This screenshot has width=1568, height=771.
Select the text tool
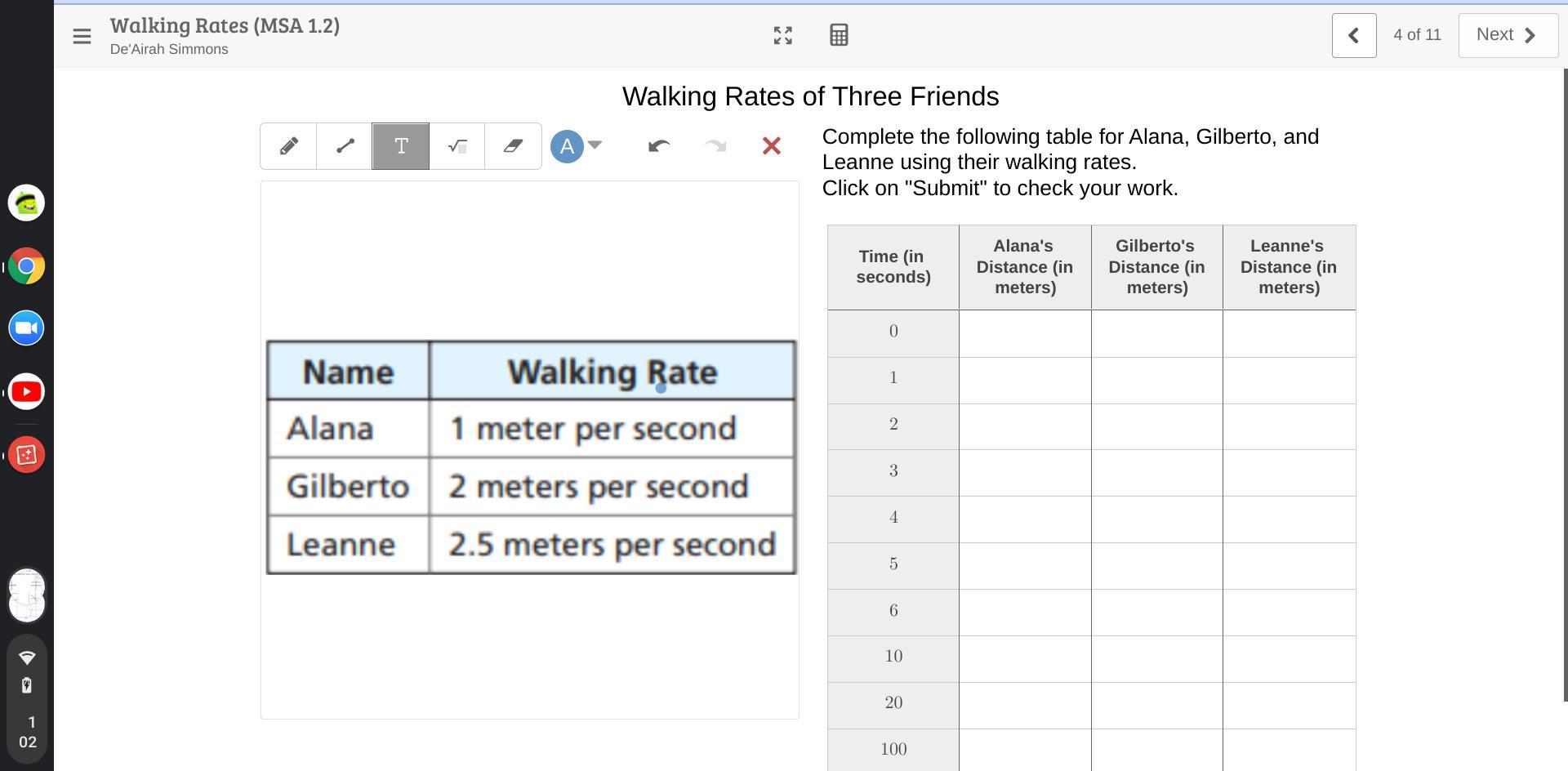pos(401,146)
